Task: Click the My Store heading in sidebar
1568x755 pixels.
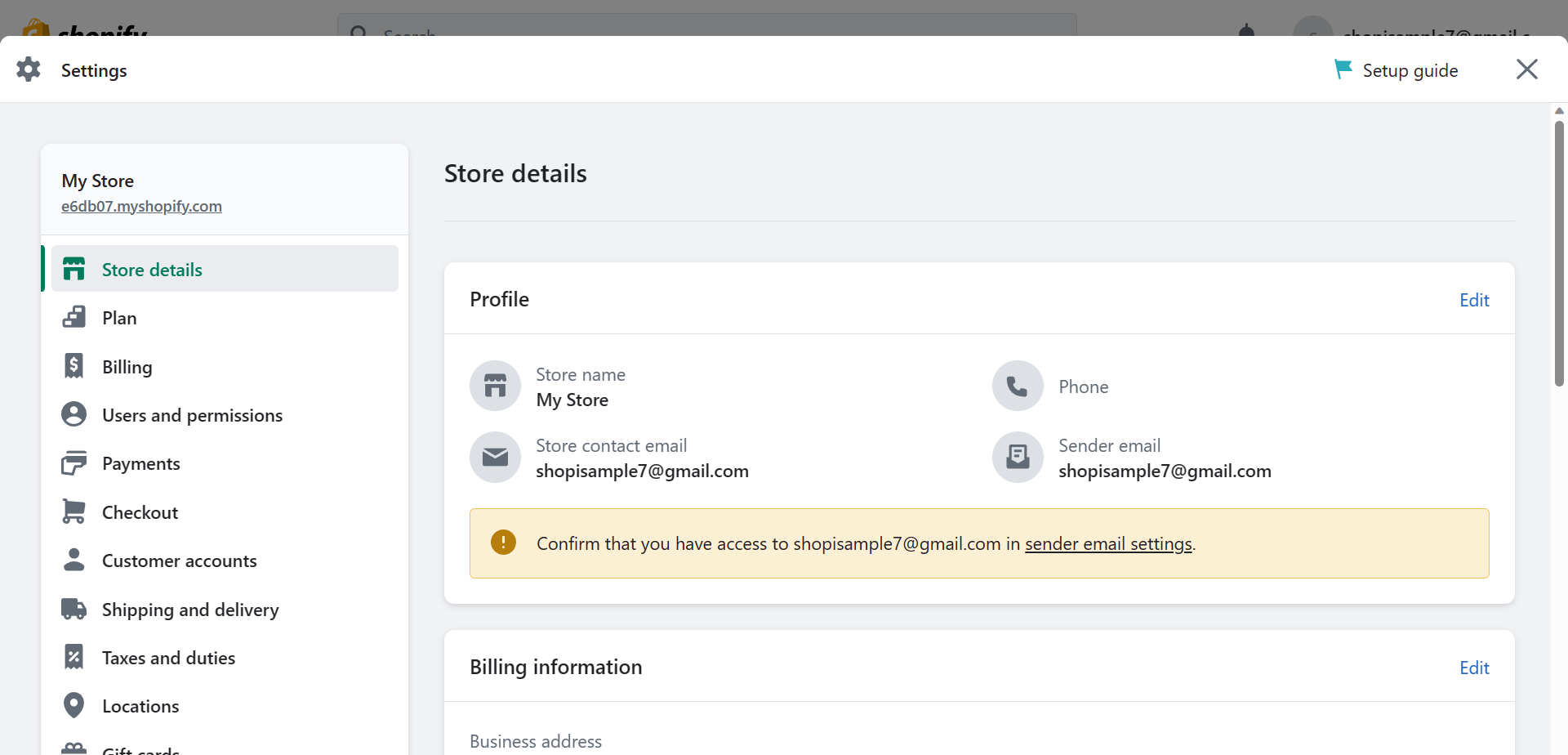Action: tap(98, 181)
